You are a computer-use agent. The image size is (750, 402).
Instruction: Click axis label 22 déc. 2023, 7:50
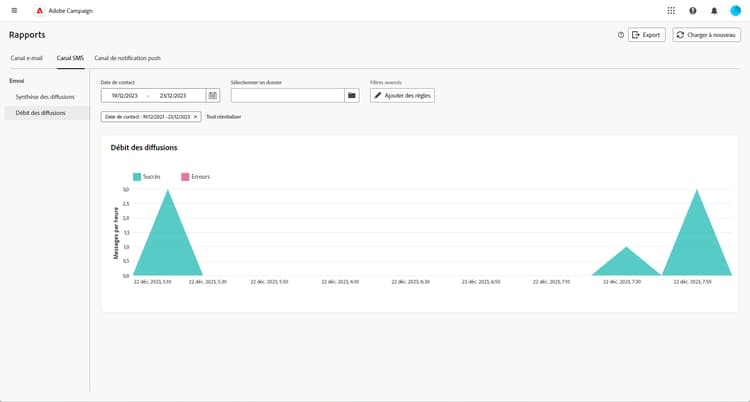point(693,282)
